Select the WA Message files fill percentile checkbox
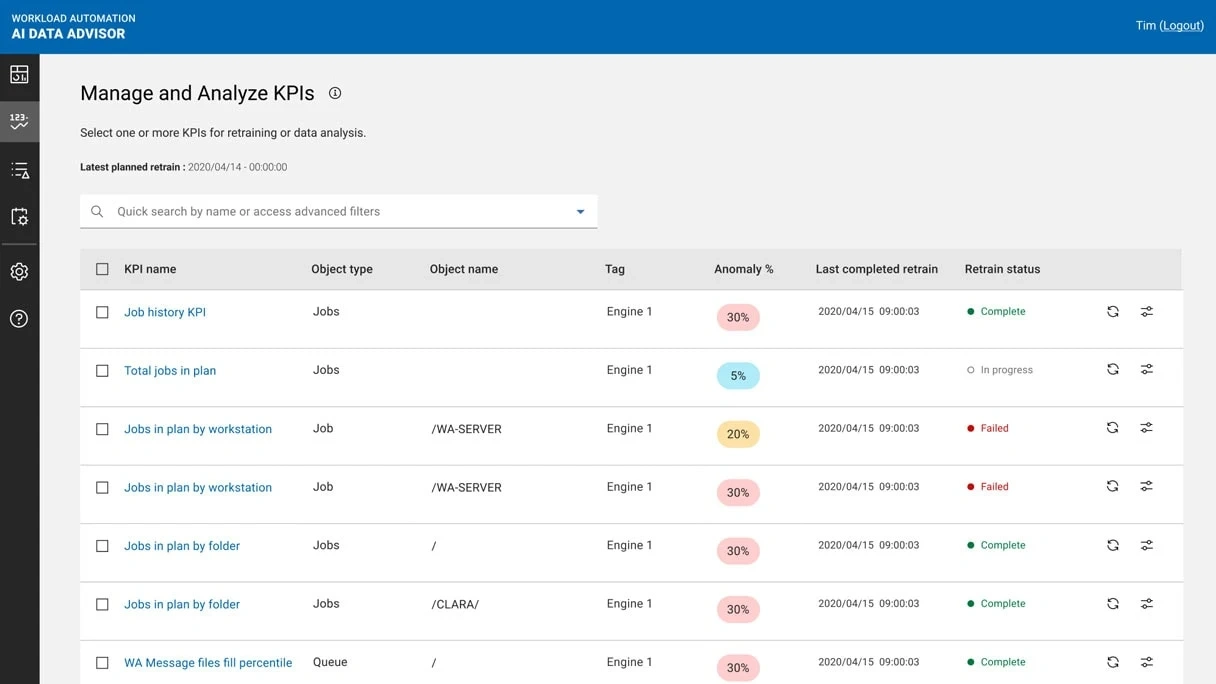 point(102,663)
